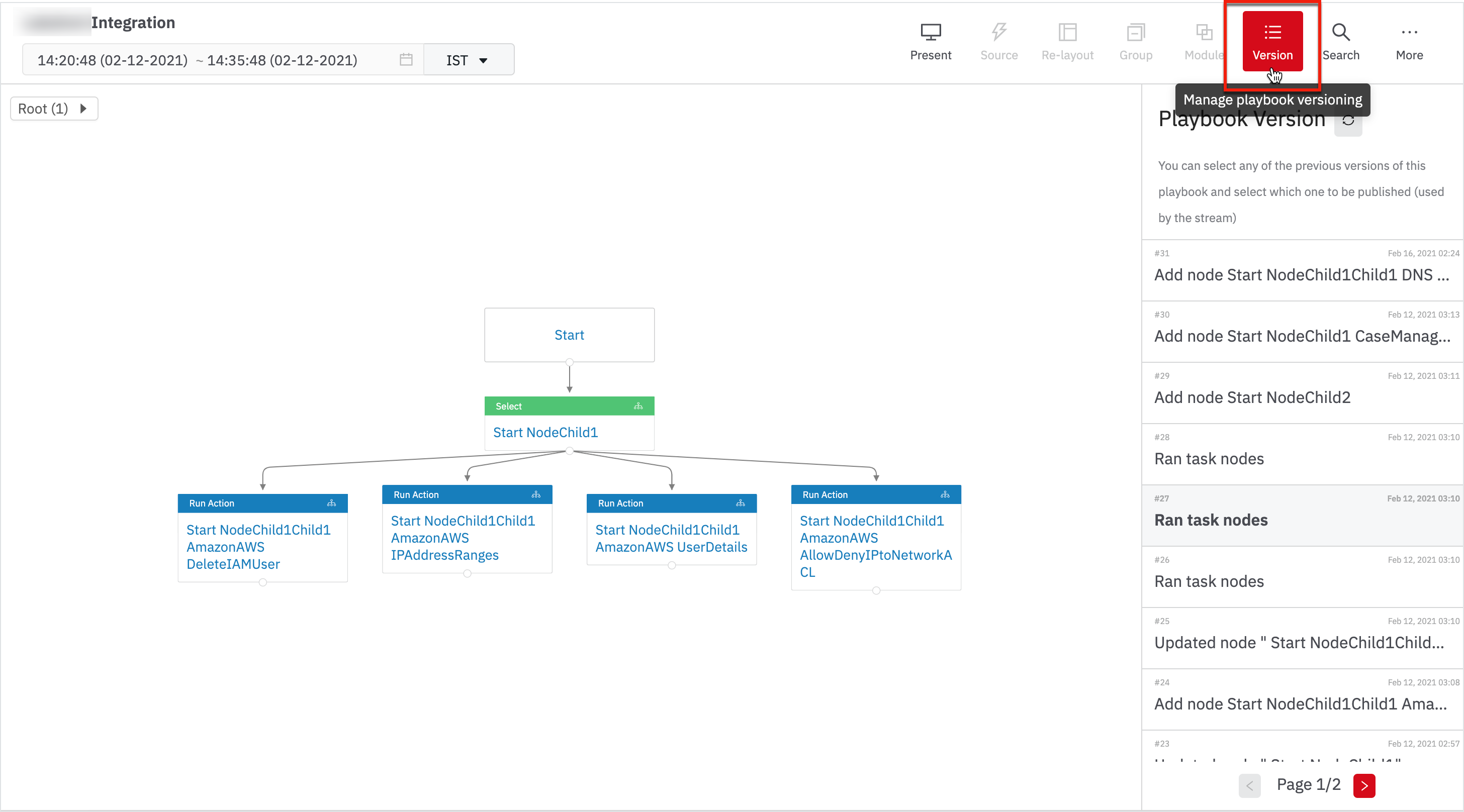Click hierarchy icon on AllowDenyIPtoNetworkACL node

point(945,494)
